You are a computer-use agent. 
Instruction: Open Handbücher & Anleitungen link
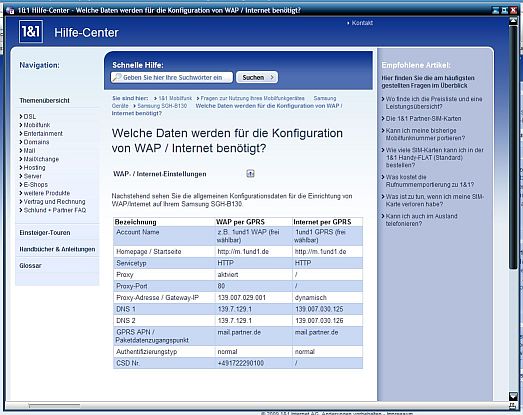coord(57,249)
